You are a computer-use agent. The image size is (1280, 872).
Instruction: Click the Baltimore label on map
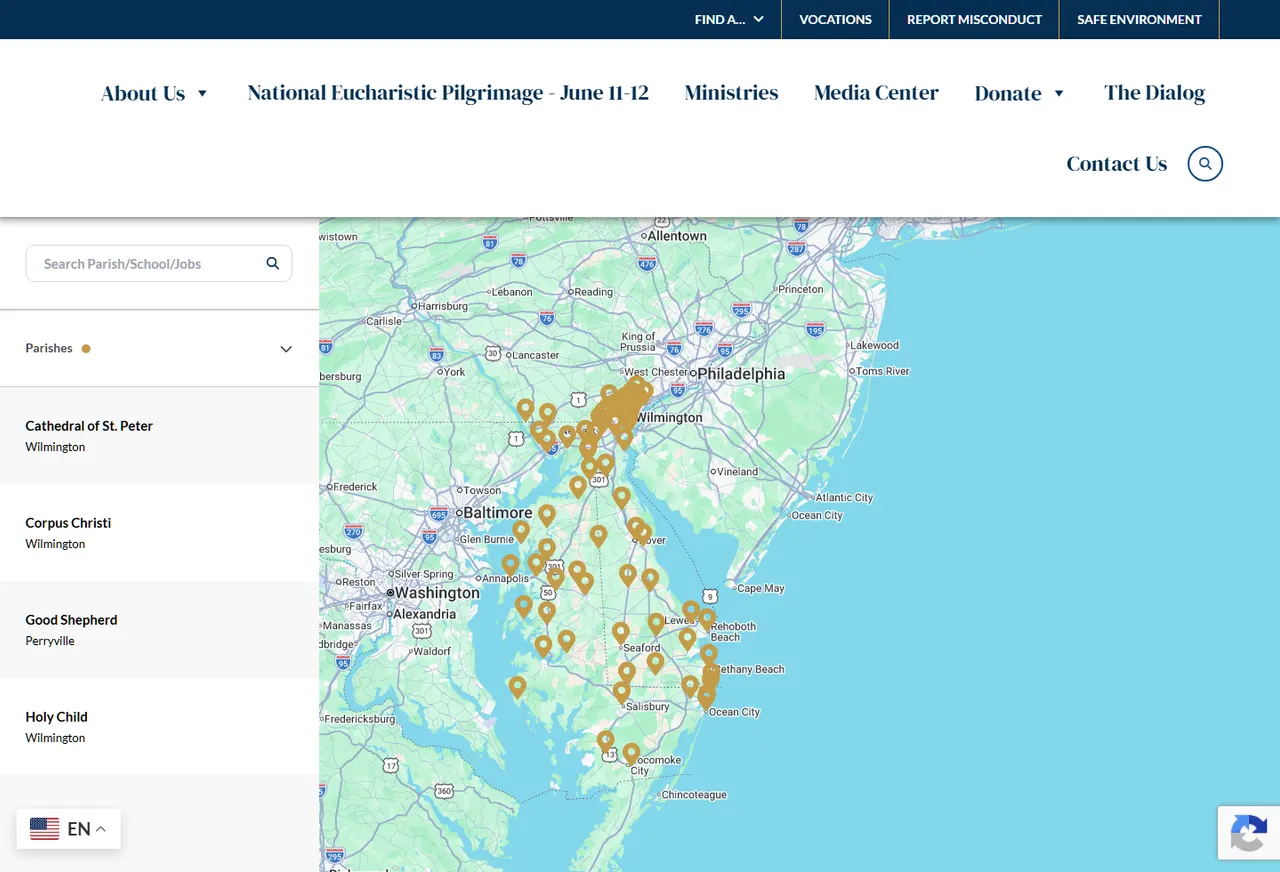click(x=497, y=512)
